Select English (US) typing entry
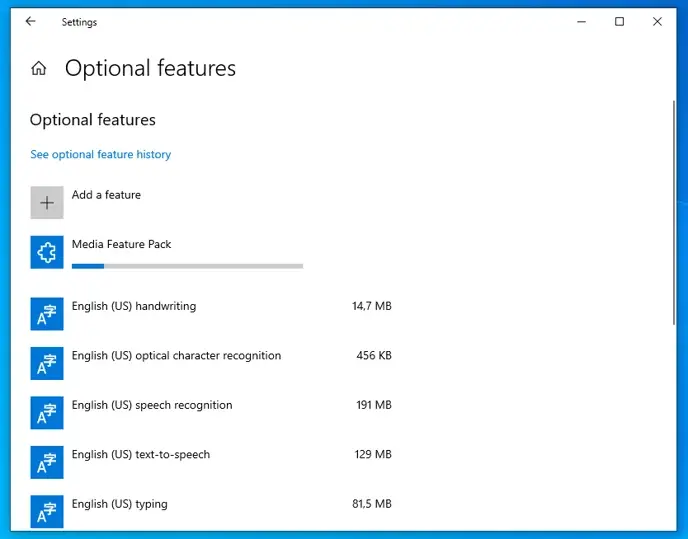Image resolution: width=688 pixels, height=539 pixels. coord(120,504)
